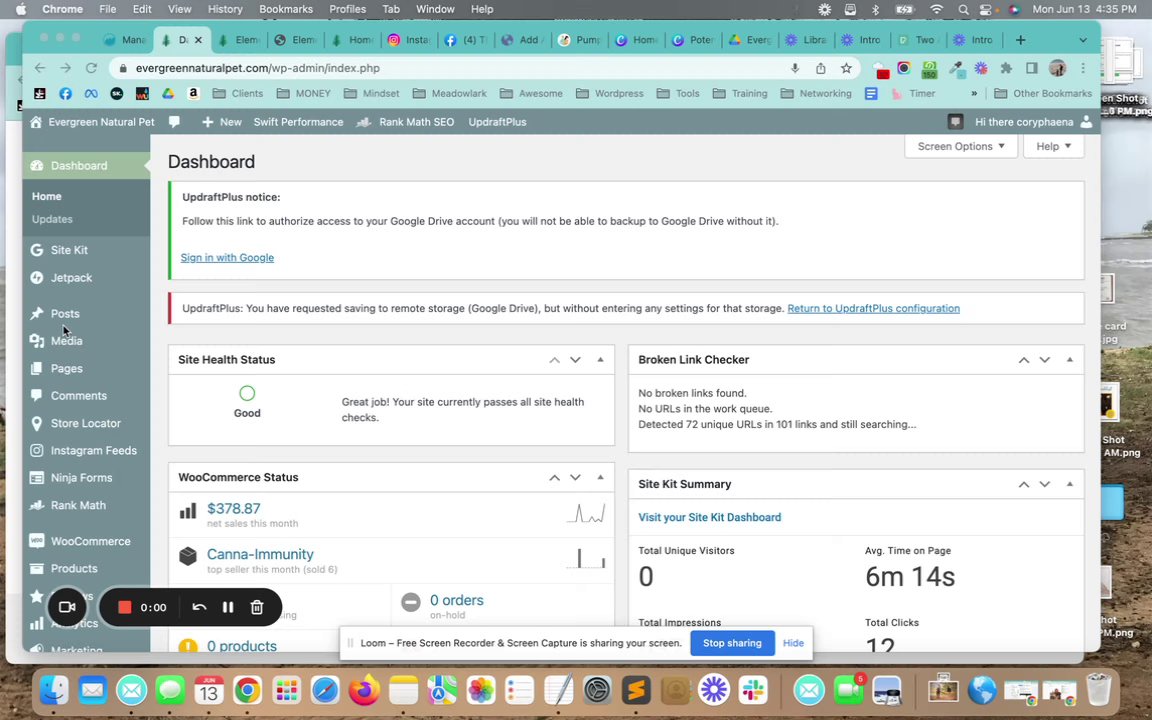The image size is (1152, 720).
Task: Hide the Loom sharing notice
Action: click(793, 643)
